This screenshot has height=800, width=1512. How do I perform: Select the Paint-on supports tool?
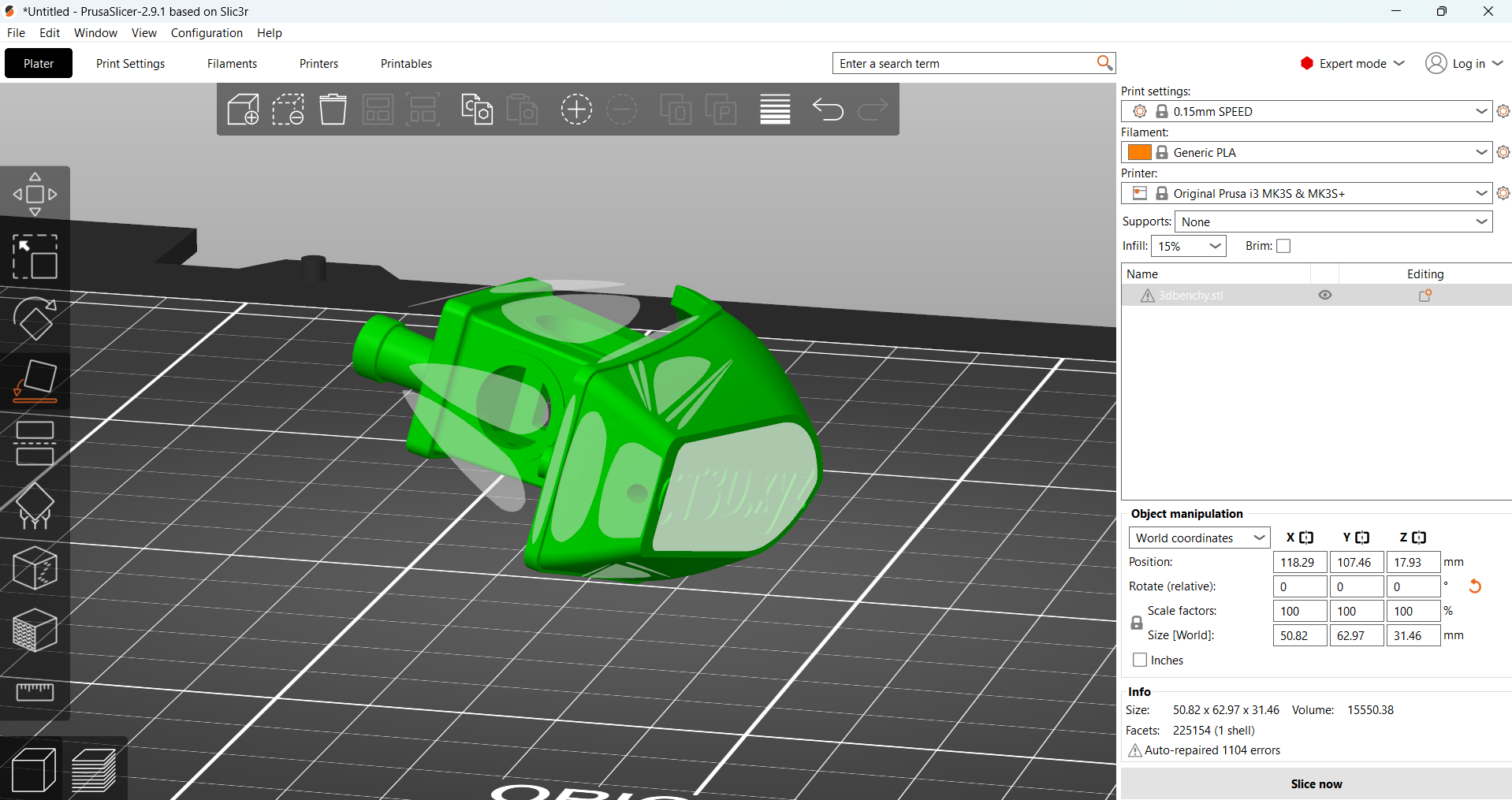[x=35, y=505]
